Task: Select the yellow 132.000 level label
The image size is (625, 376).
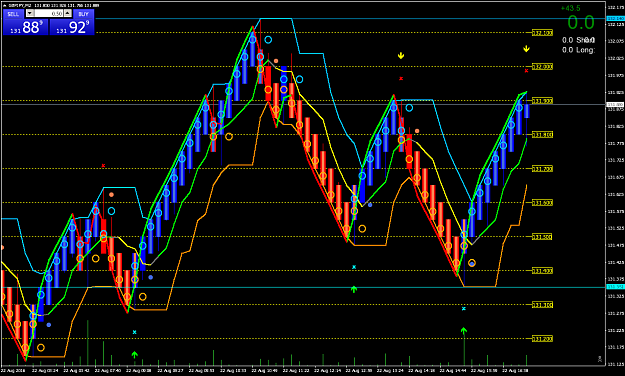Action: [542, 67]
